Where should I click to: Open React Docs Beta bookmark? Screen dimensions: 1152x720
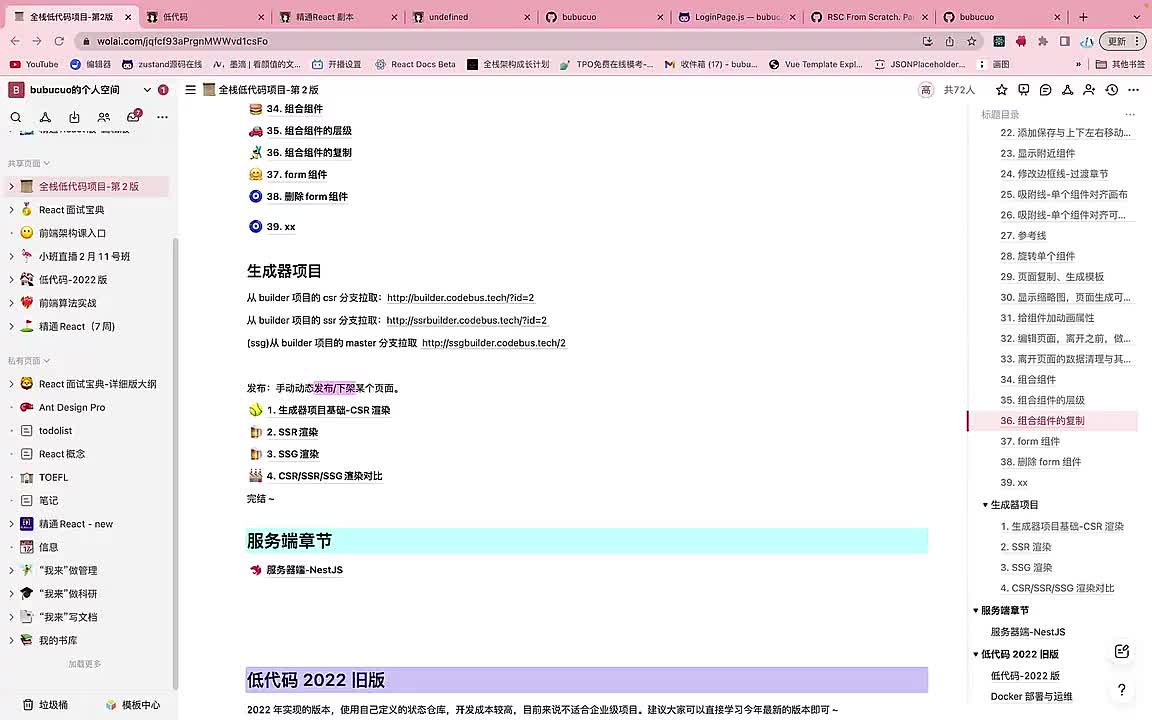click(x=415, y=65)
